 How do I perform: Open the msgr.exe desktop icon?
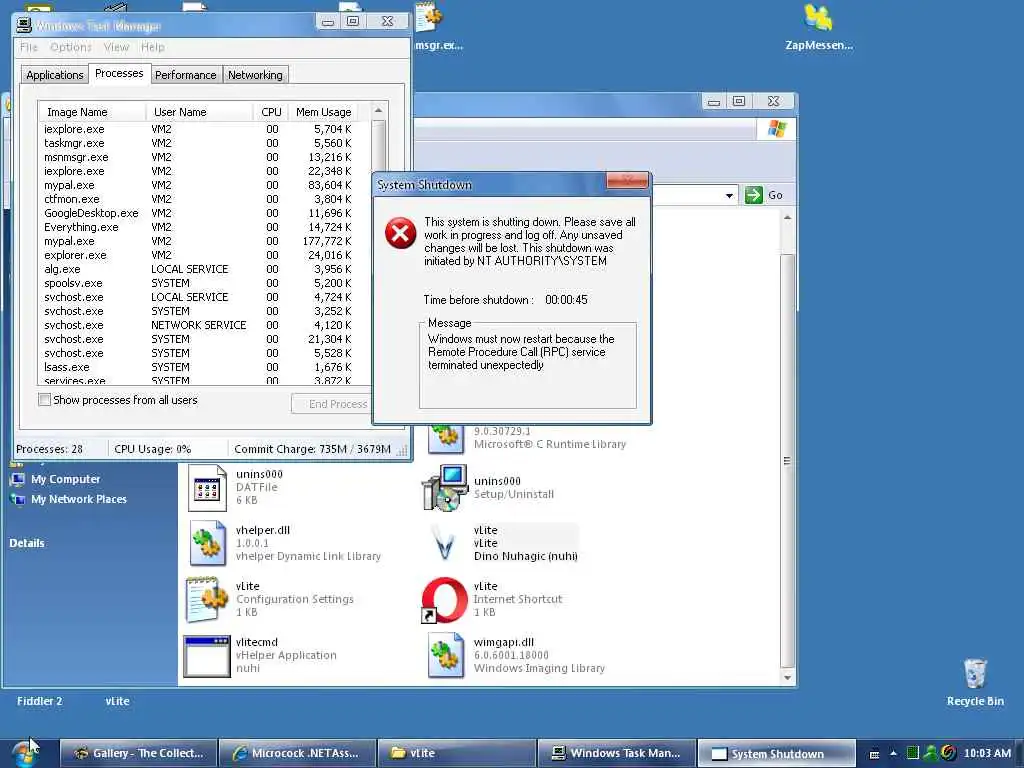429,16
